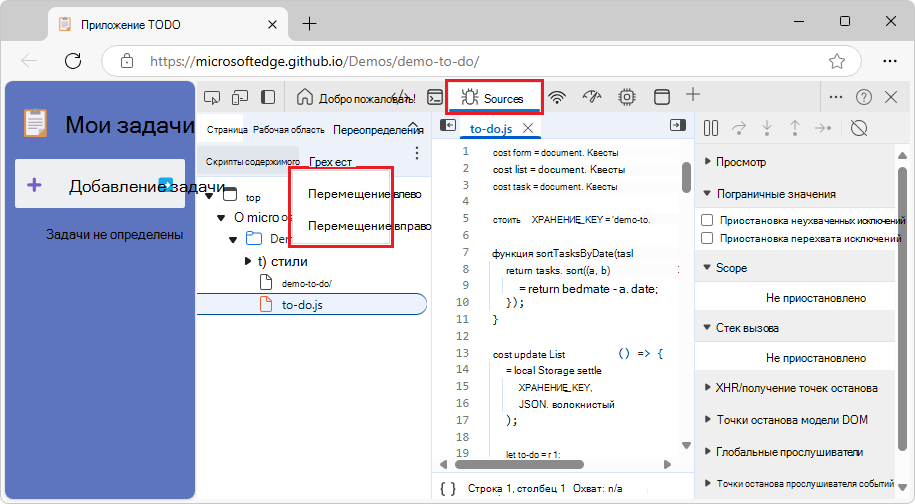Collapse the top tree node

pos(209,197)
